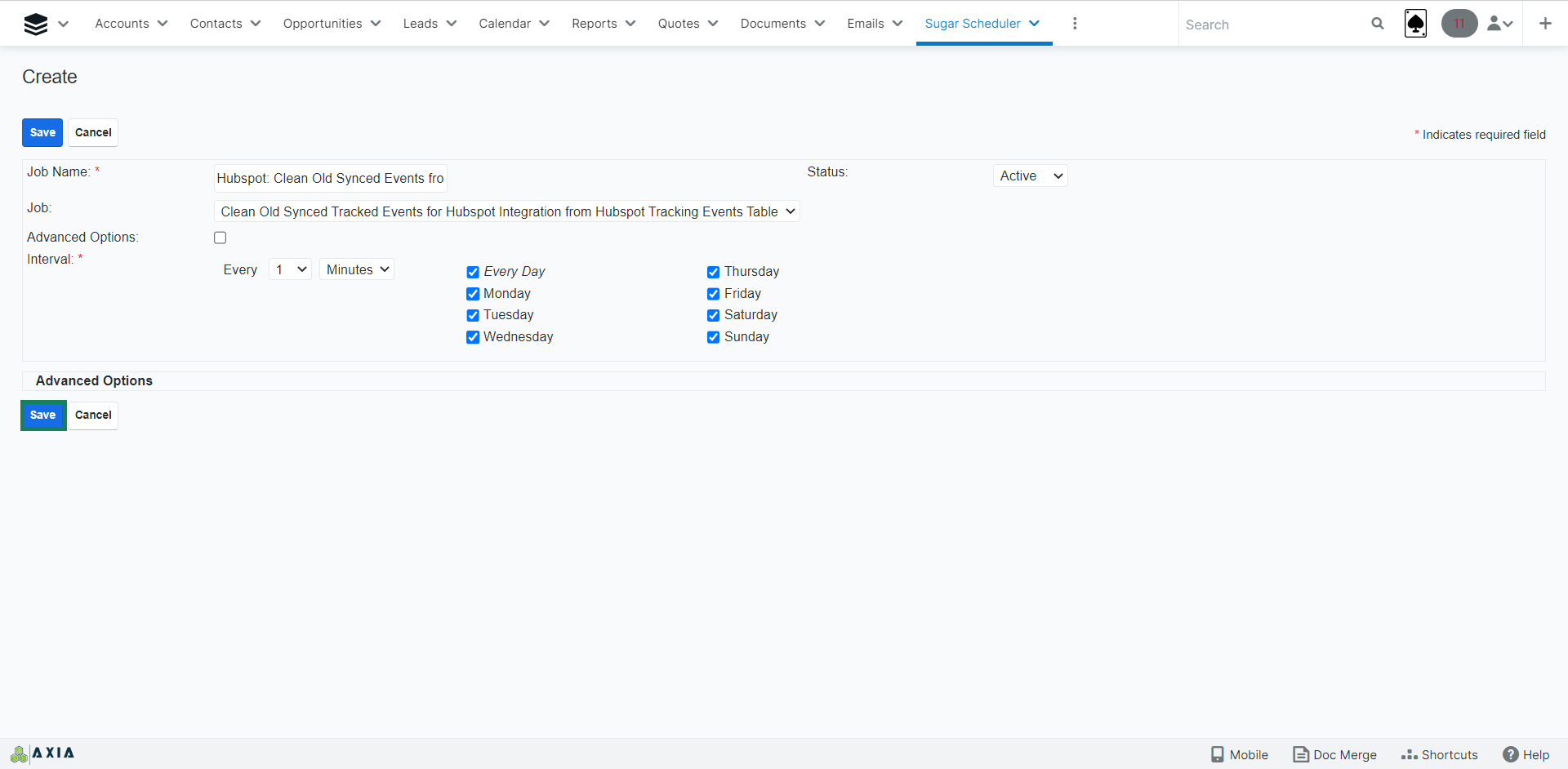Click the Mobile footer icon
Image resolution: width=1568 pixels, height=769 pixels.
click(1240, 754)
